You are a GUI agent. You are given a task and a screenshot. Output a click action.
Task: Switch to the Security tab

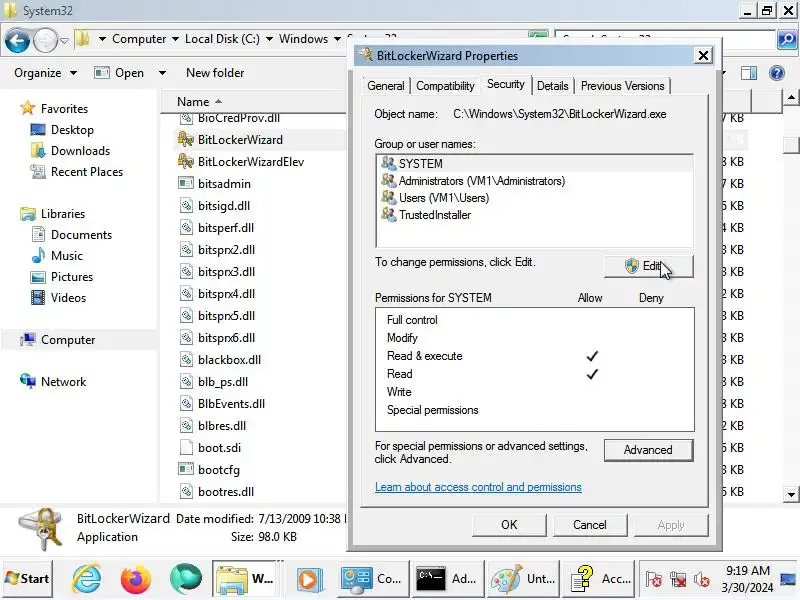(x=505, y=84)
